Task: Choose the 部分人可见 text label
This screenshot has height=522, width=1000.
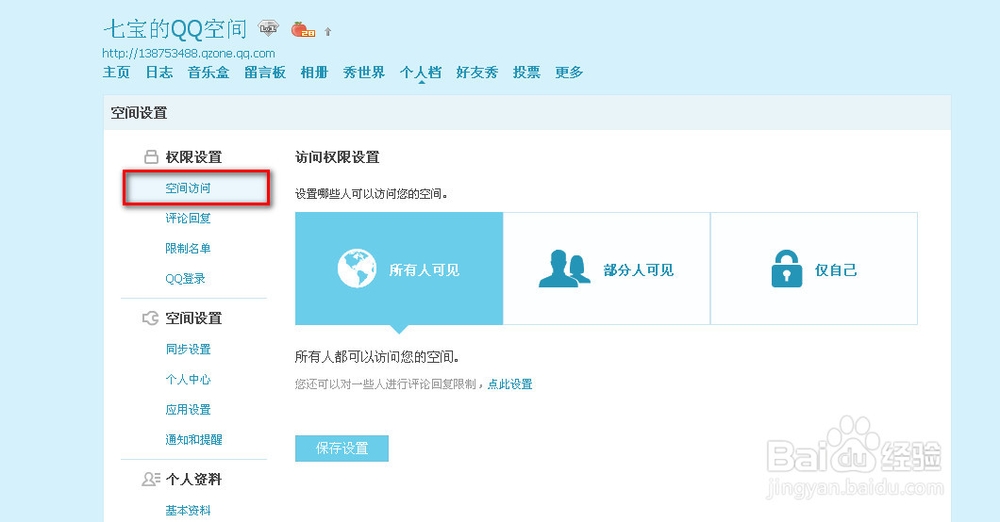Action: 638,270
